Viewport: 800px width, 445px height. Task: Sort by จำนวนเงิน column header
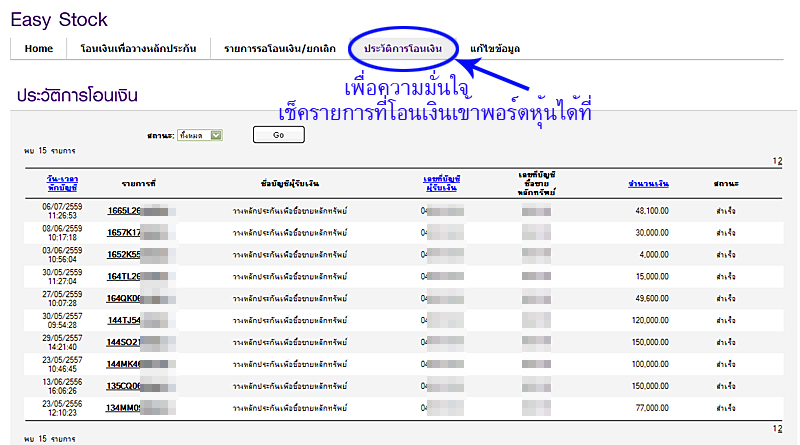[x=648, y=184]
